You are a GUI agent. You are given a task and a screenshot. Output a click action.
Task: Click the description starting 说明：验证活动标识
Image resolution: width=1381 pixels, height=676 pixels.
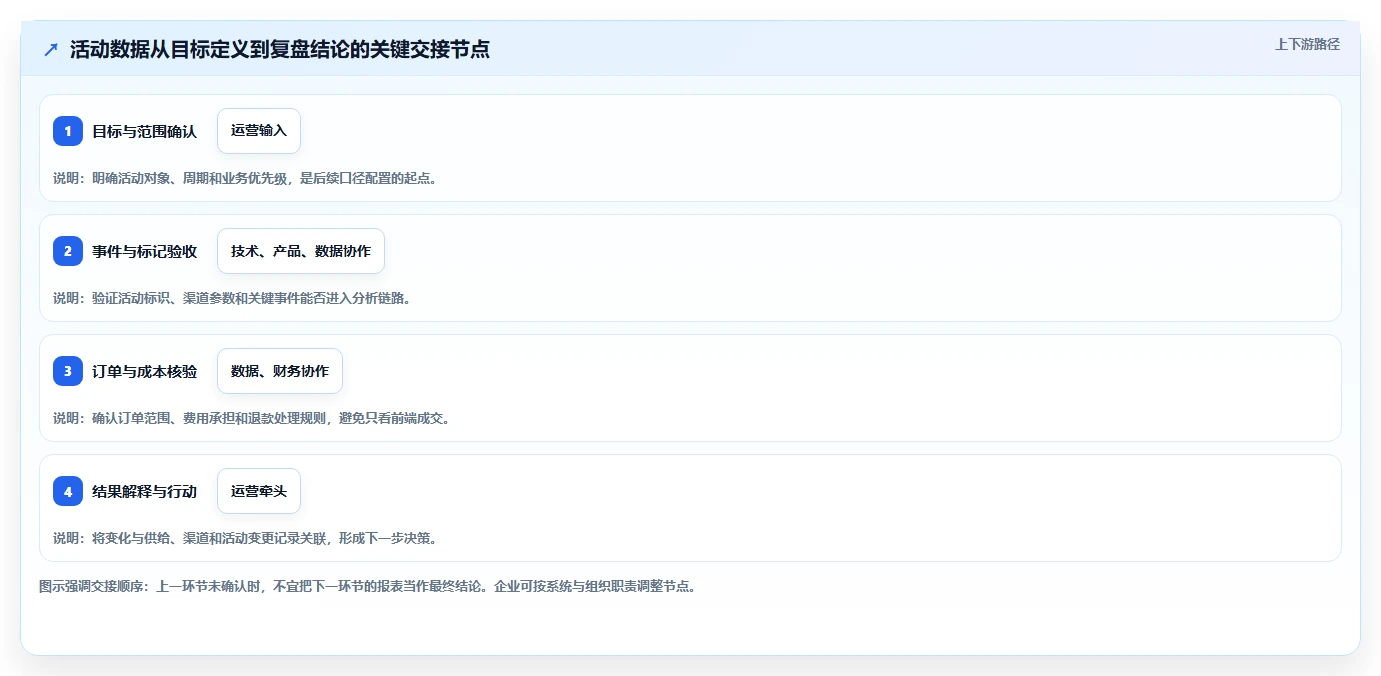coord(232,298)
